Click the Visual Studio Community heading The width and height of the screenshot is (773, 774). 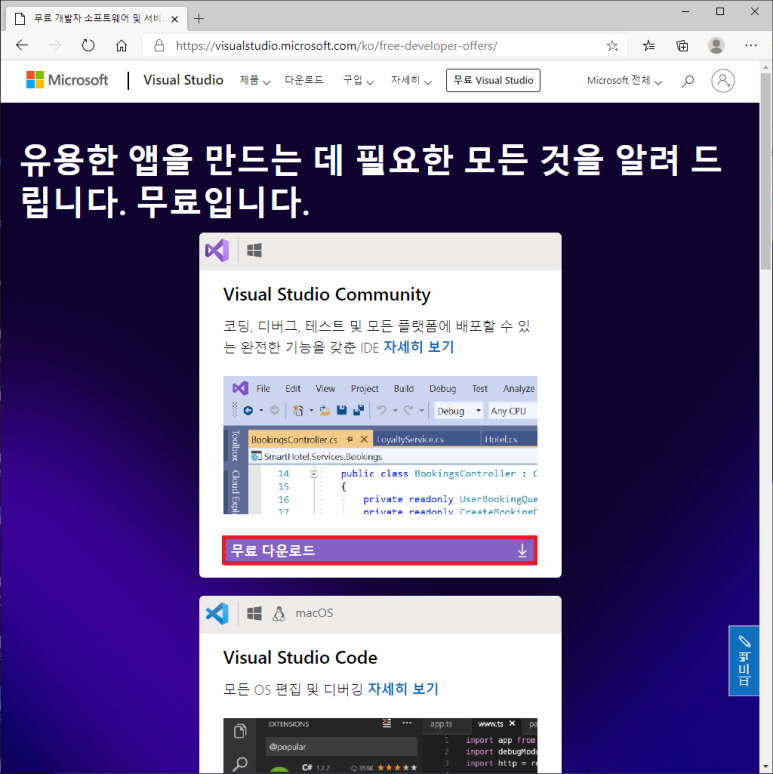[327, 295]
